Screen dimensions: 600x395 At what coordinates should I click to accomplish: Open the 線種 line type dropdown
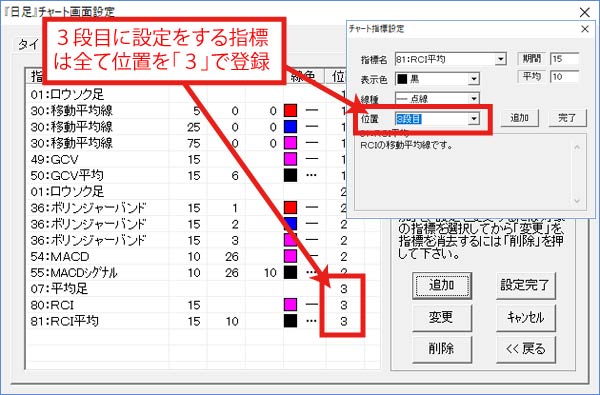(x=437, y=99)
